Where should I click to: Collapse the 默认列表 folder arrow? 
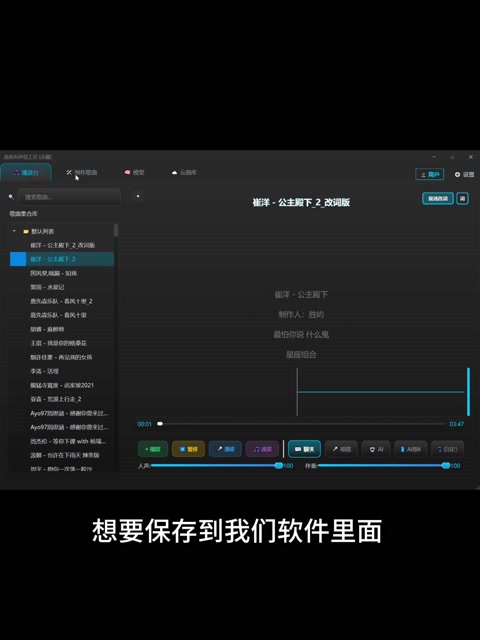tap(14, 231)
